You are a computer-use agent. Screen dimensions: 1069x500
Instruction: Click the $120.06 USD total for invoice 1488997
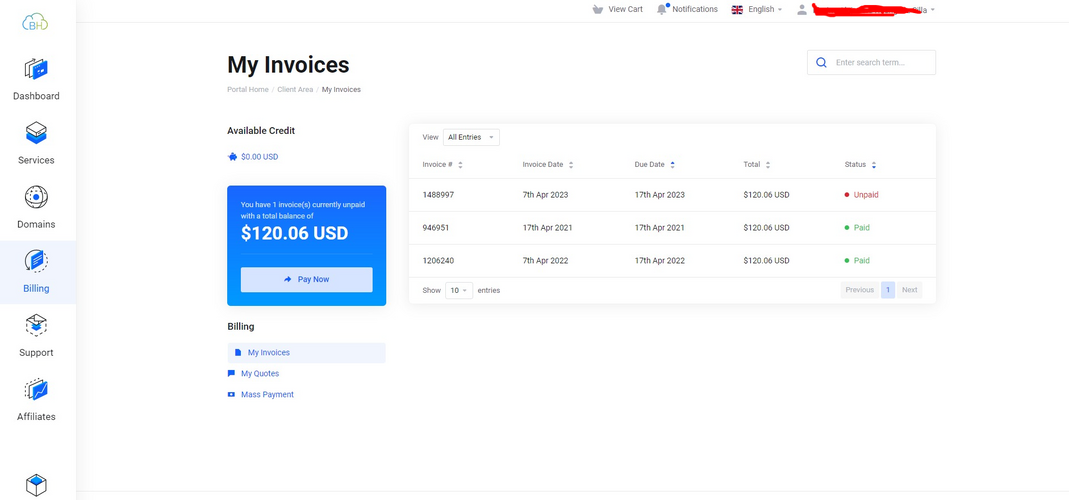[766, 195]
